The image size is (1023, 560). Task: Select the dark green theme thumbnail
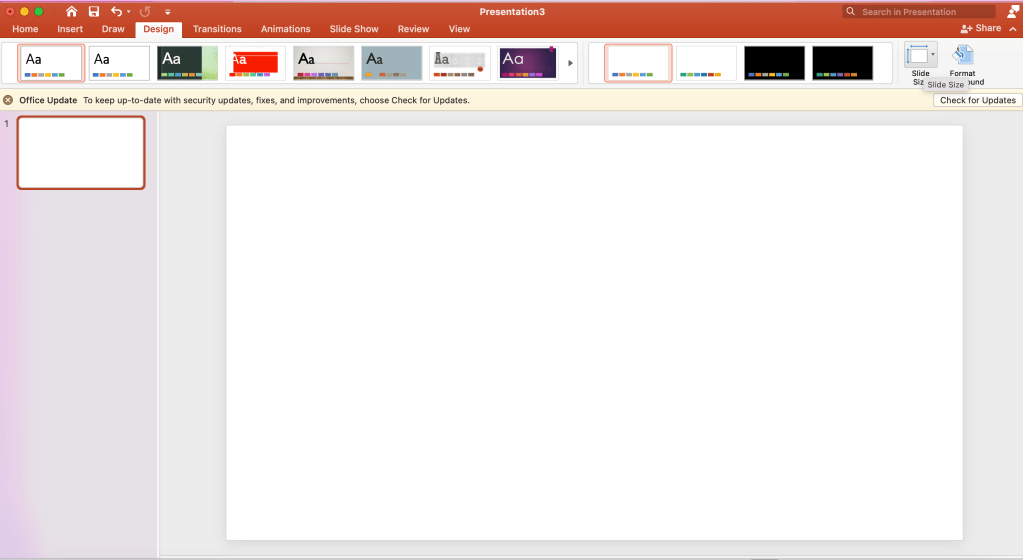click(187, 63)
